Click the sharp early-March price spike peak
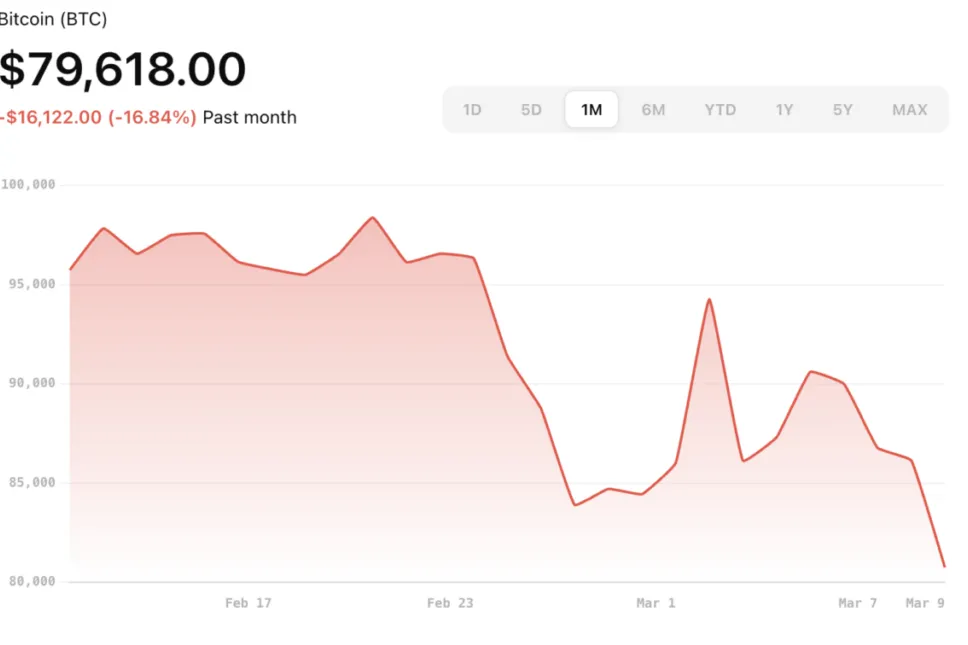 point(709,299)
